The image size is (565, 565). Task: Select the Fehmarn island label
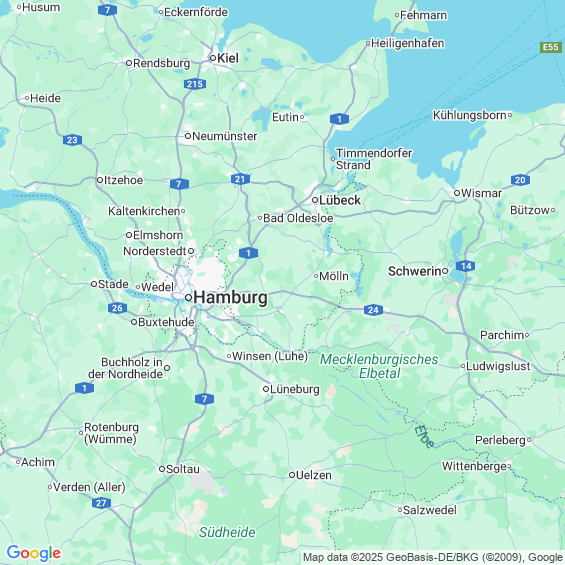point(423,15)
